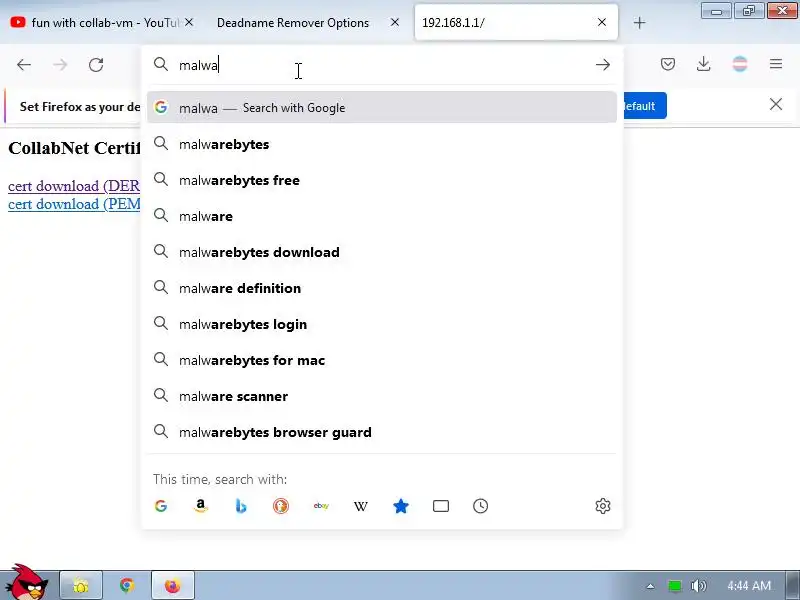Click the green network tray icon
Screen dimensions: 800x600
point(674,586)
